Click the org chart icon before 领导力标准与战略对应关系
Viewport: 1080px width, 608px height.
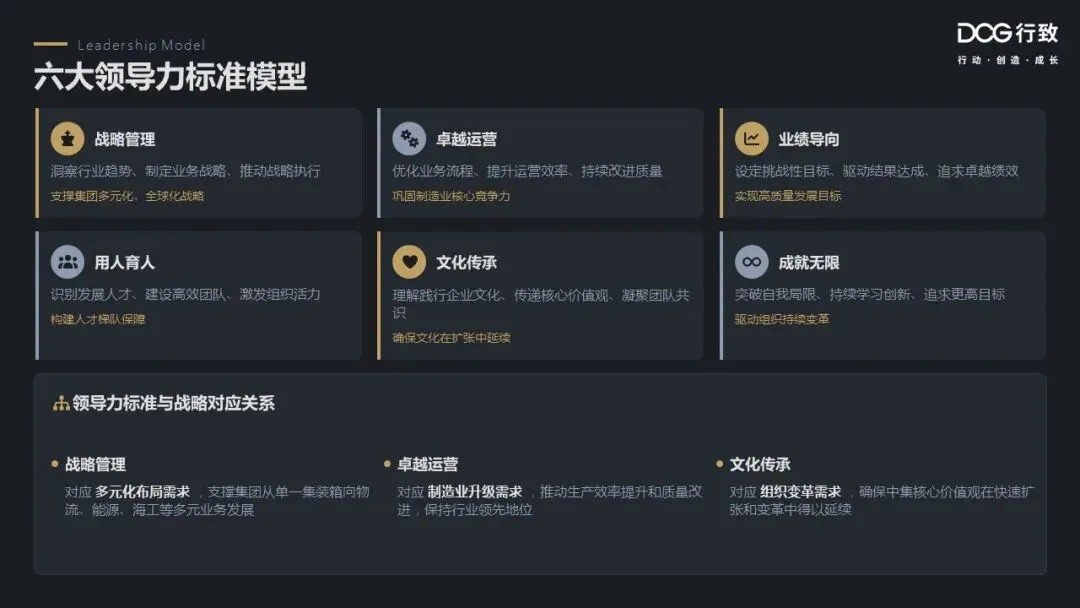tap(61, 403)
